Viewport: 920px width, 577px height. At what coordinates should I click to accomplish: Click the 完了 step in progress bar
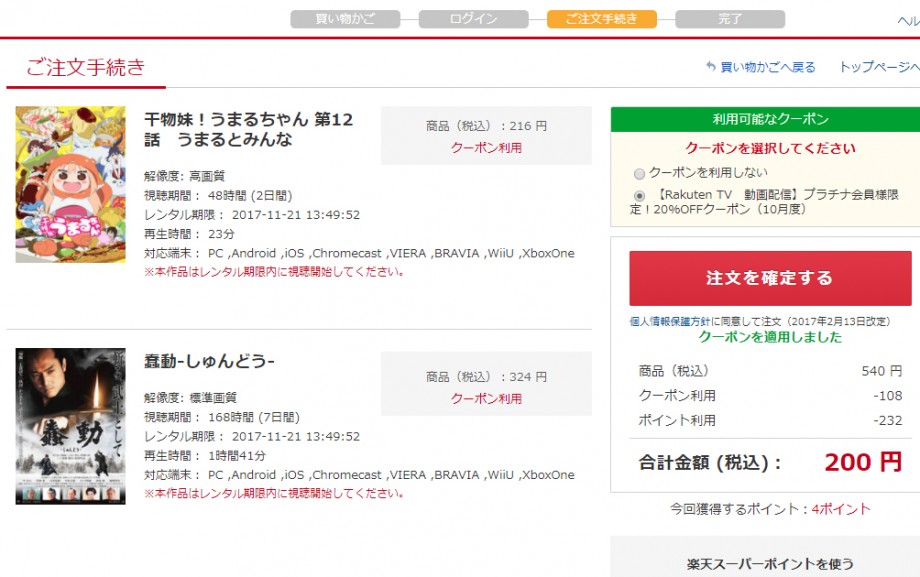729,19
